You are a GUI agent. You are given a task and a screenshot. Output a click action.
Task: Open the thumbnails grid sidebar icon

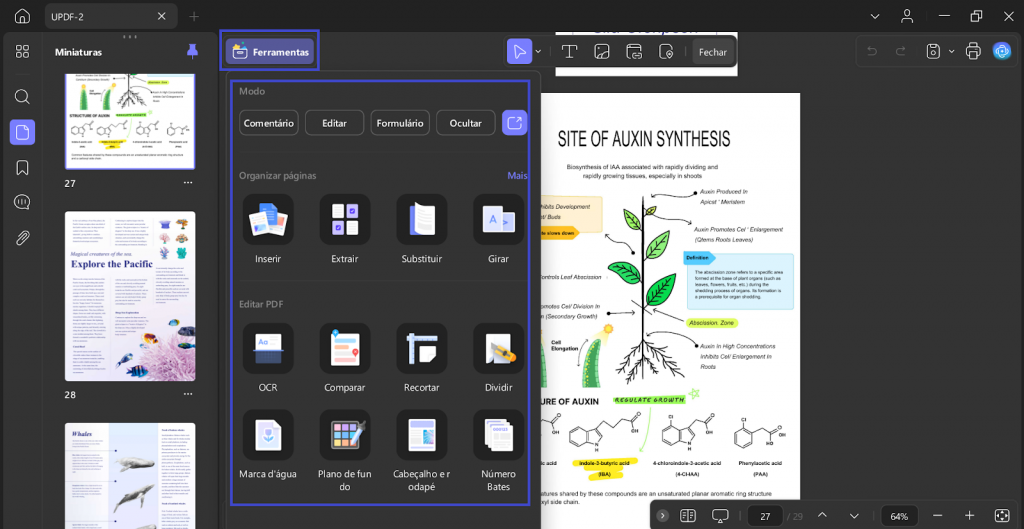tap(22, 52)
